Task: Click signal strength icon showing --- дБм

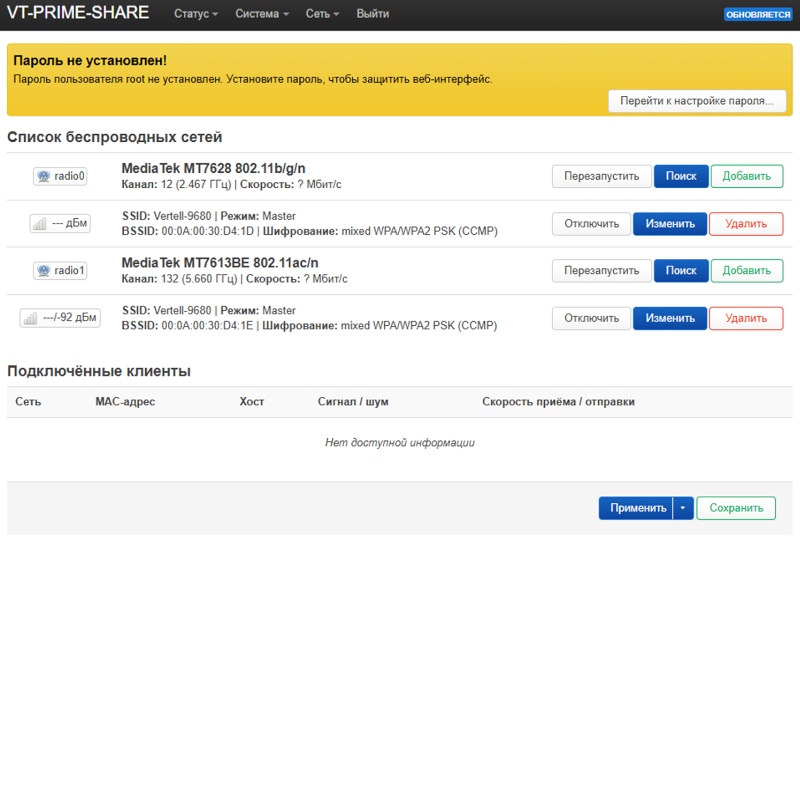Action: [60, 223]
